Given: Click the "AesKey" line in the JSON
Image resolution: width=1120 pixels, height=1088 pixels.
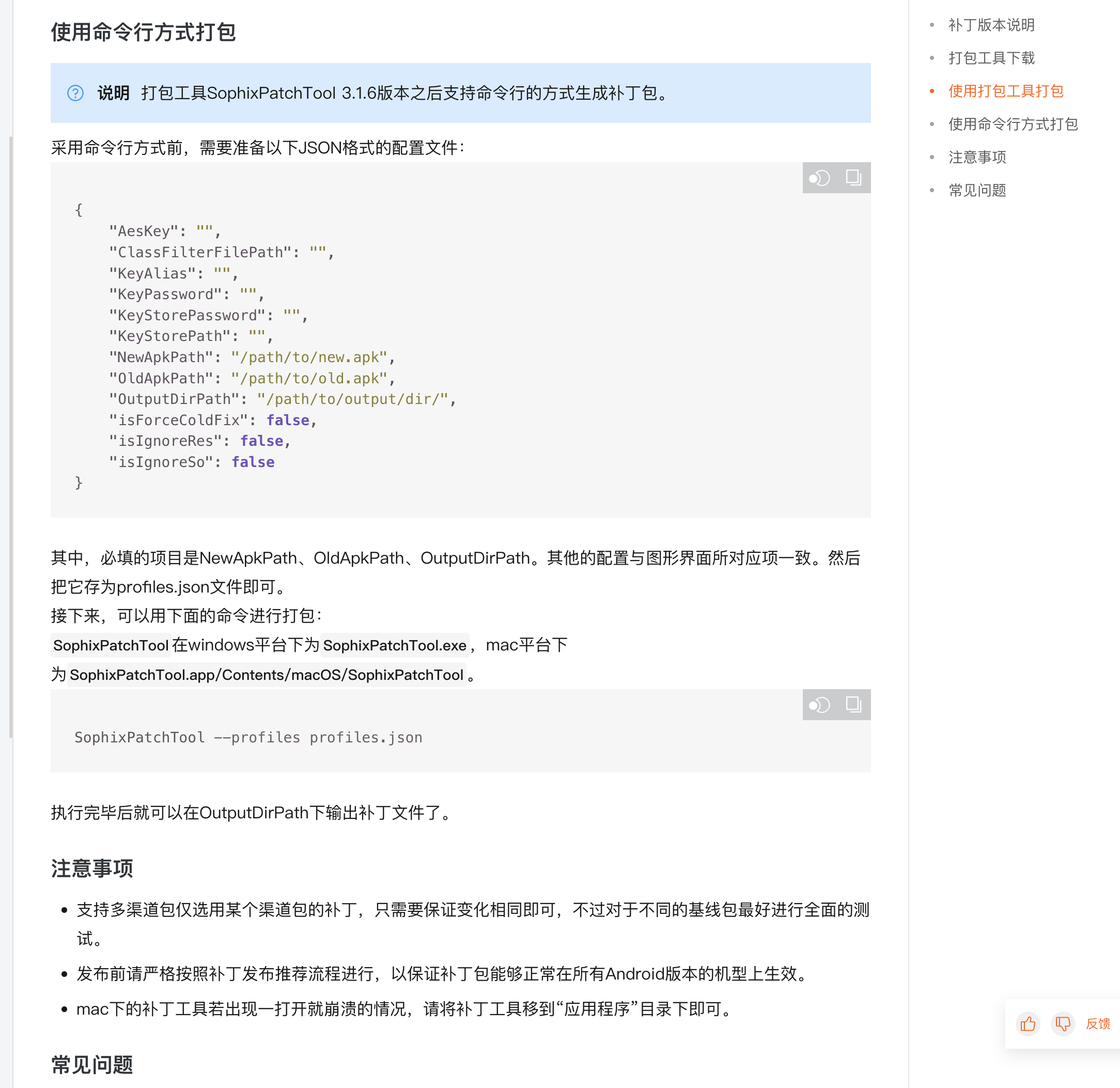Looking at the screenshot, I should tap(165, 231).
